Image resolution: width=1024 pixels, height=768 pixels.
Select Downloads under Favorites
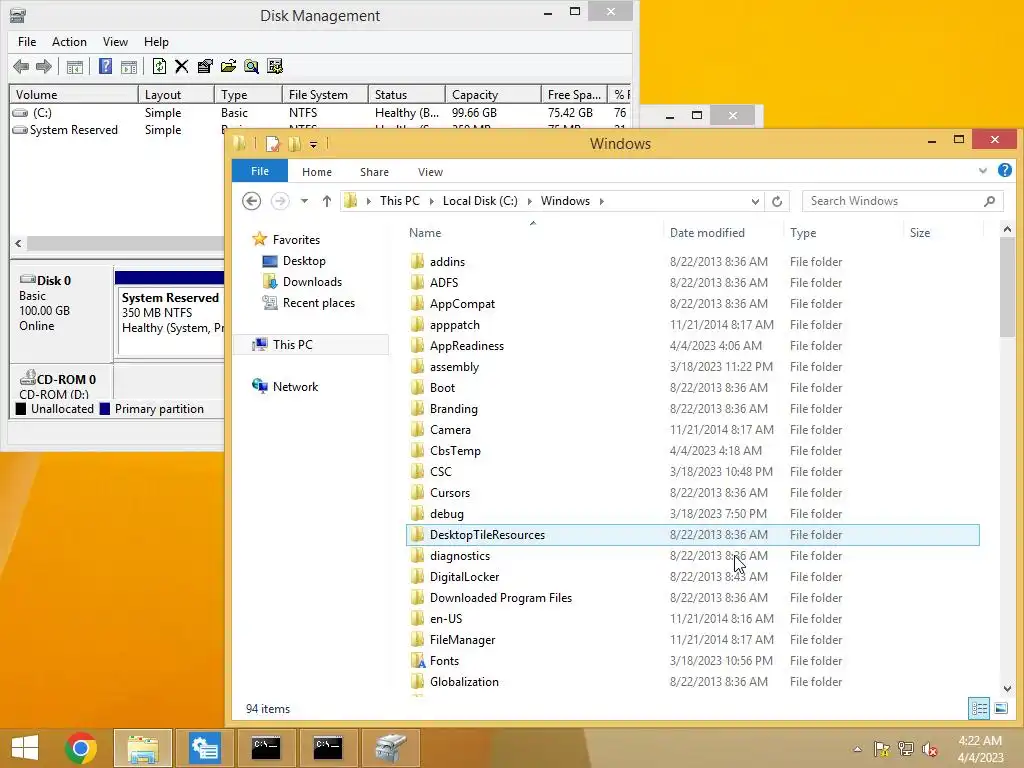[312, 282]
